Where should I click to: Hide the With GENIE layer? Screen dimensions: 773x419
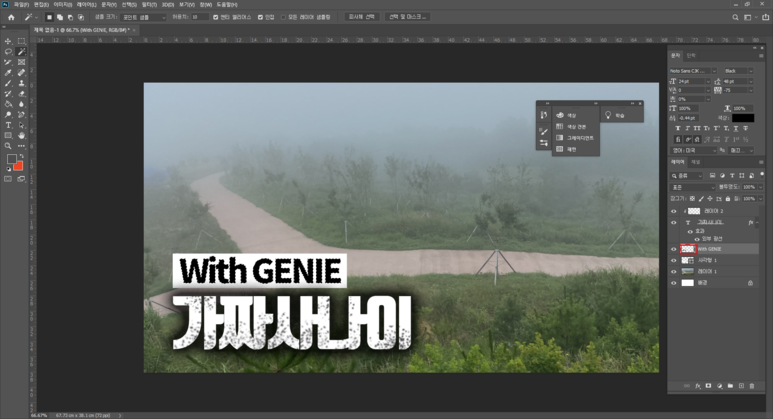pyautogui.click(x=674, y=249)
